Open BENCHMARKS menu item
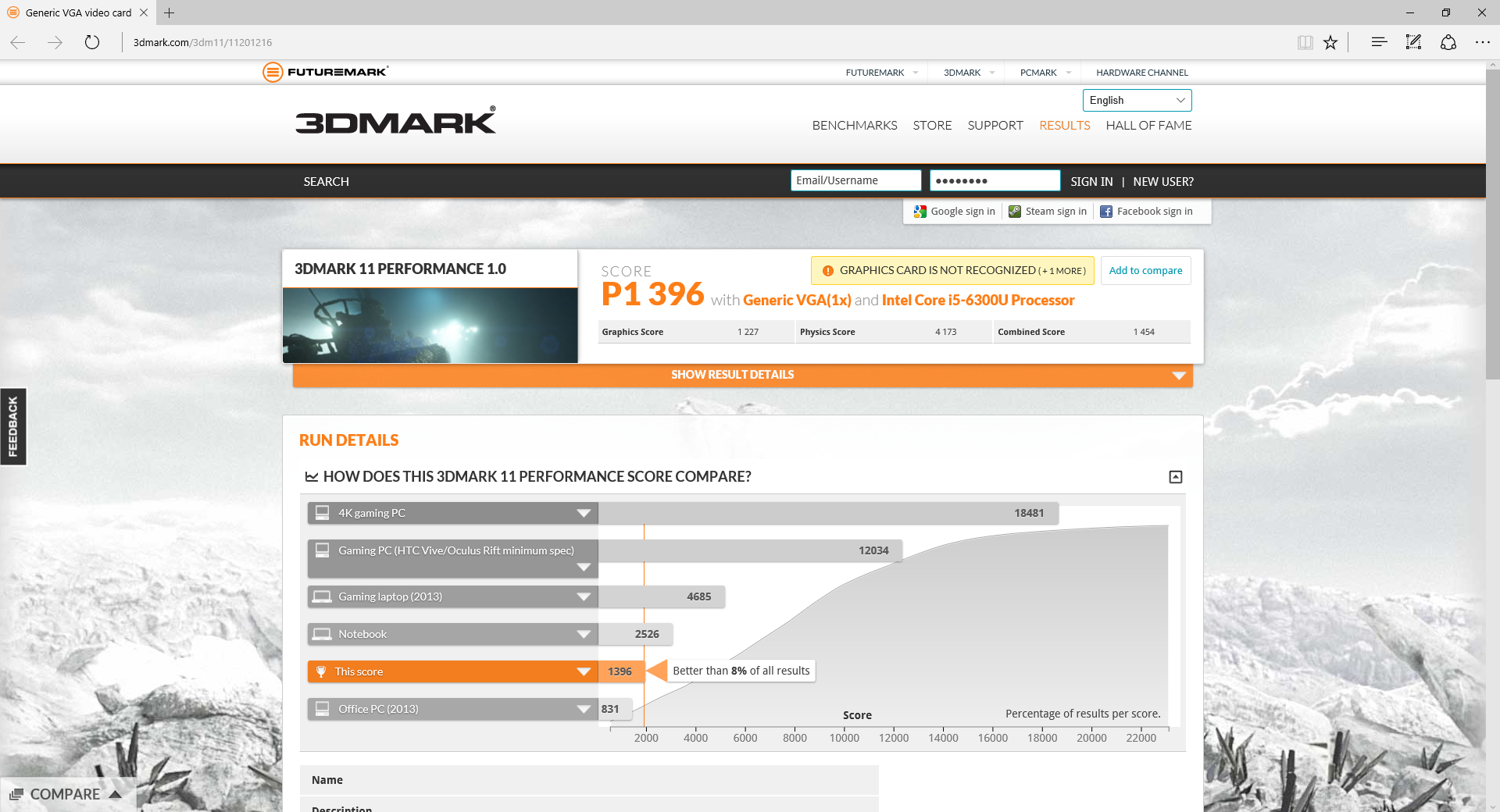This screenshot has height=812, width=1500. click(x=855, y=125)
